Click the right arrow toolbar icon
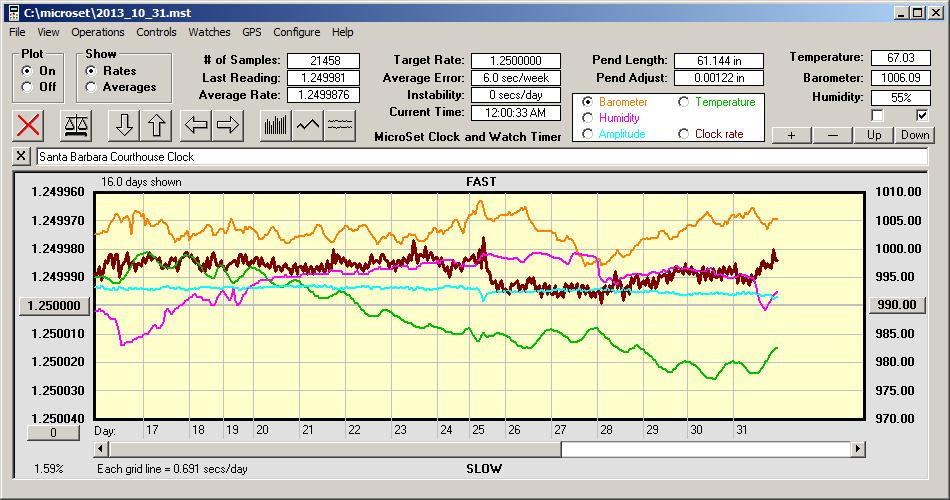 click(x=228, y=125)
